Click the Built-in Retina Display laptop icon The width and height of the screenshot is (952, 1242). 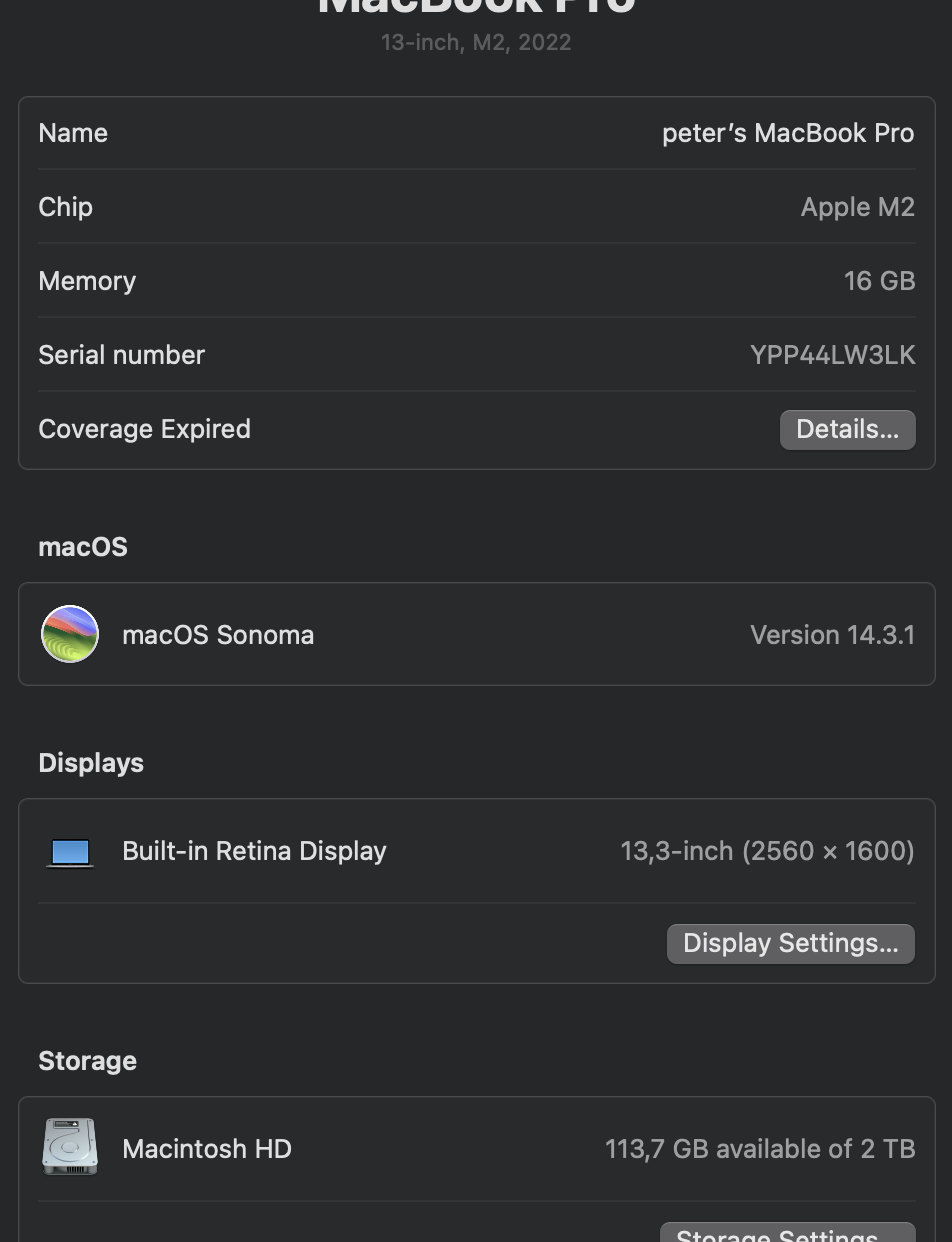tap(70, 852)
